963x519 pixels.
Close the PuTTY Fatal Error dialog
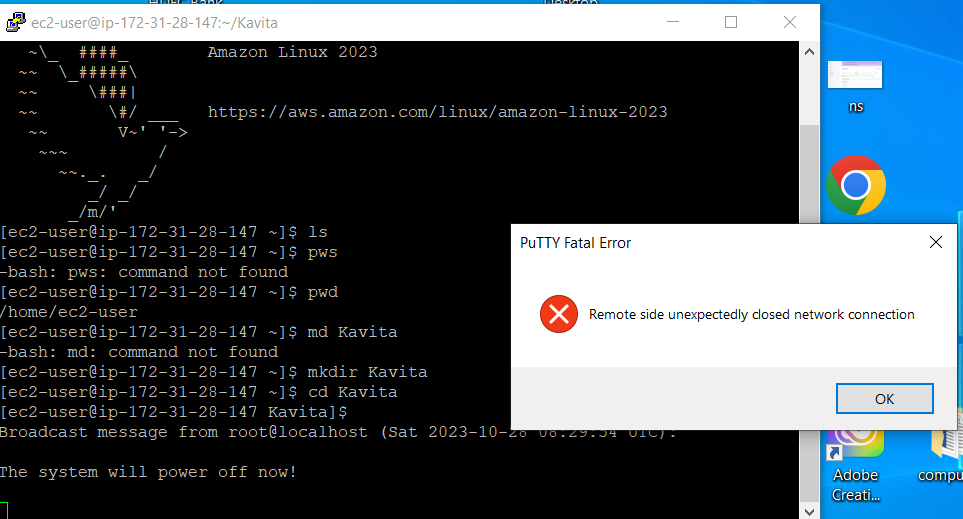tap(936, 242)
